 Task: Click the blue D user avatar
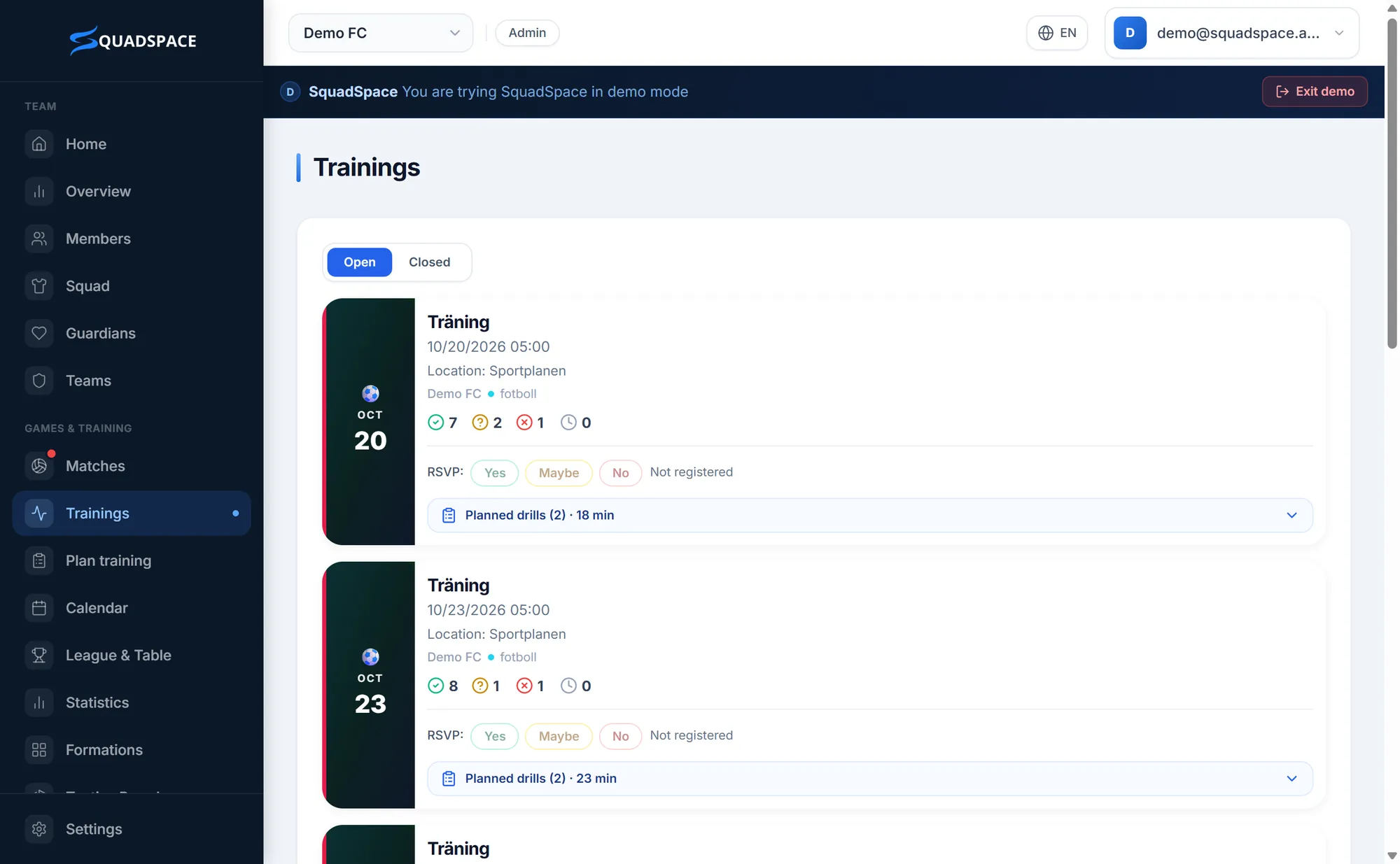[x=1130, y=33]
